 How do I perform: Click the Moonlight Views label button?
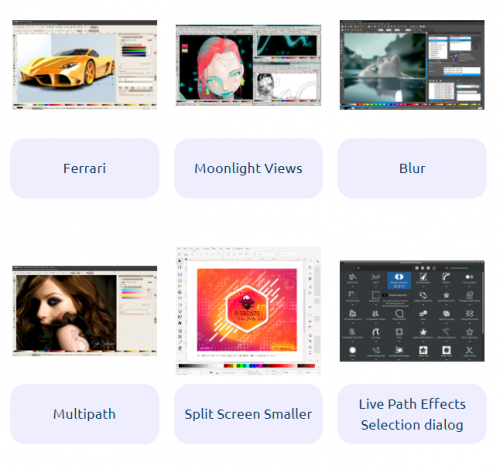(x=248, y=168)
